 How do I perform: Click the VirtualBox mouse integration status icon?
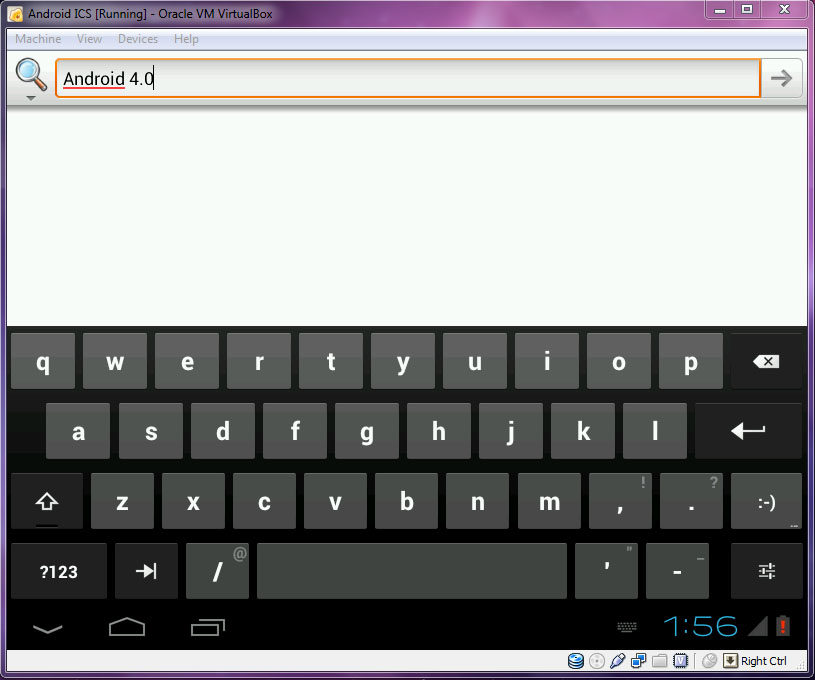click(x=709, y=661)
